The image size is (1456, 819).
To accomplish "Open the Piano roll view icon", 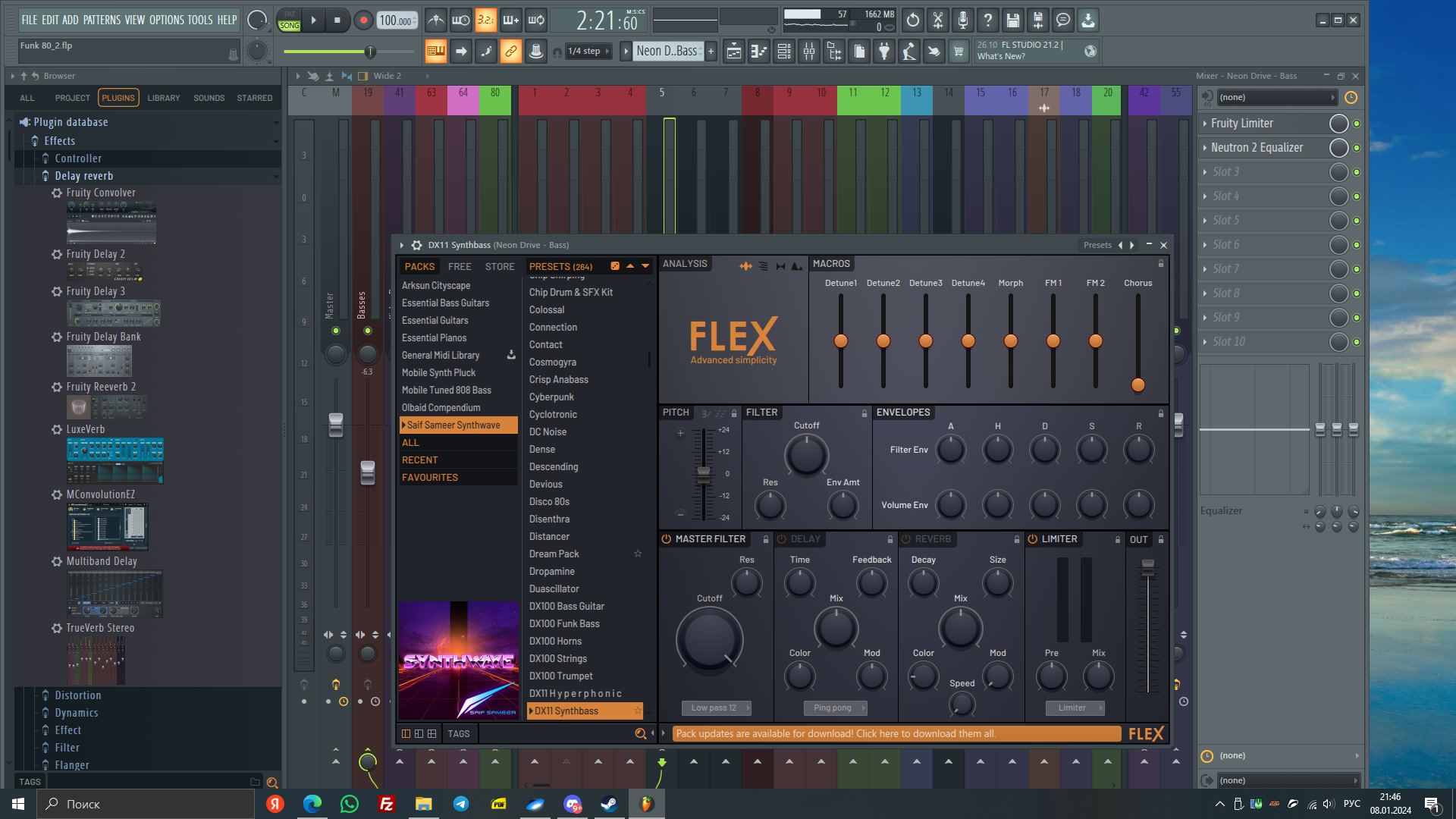I will pyautogui.click(x=759, y=52).
